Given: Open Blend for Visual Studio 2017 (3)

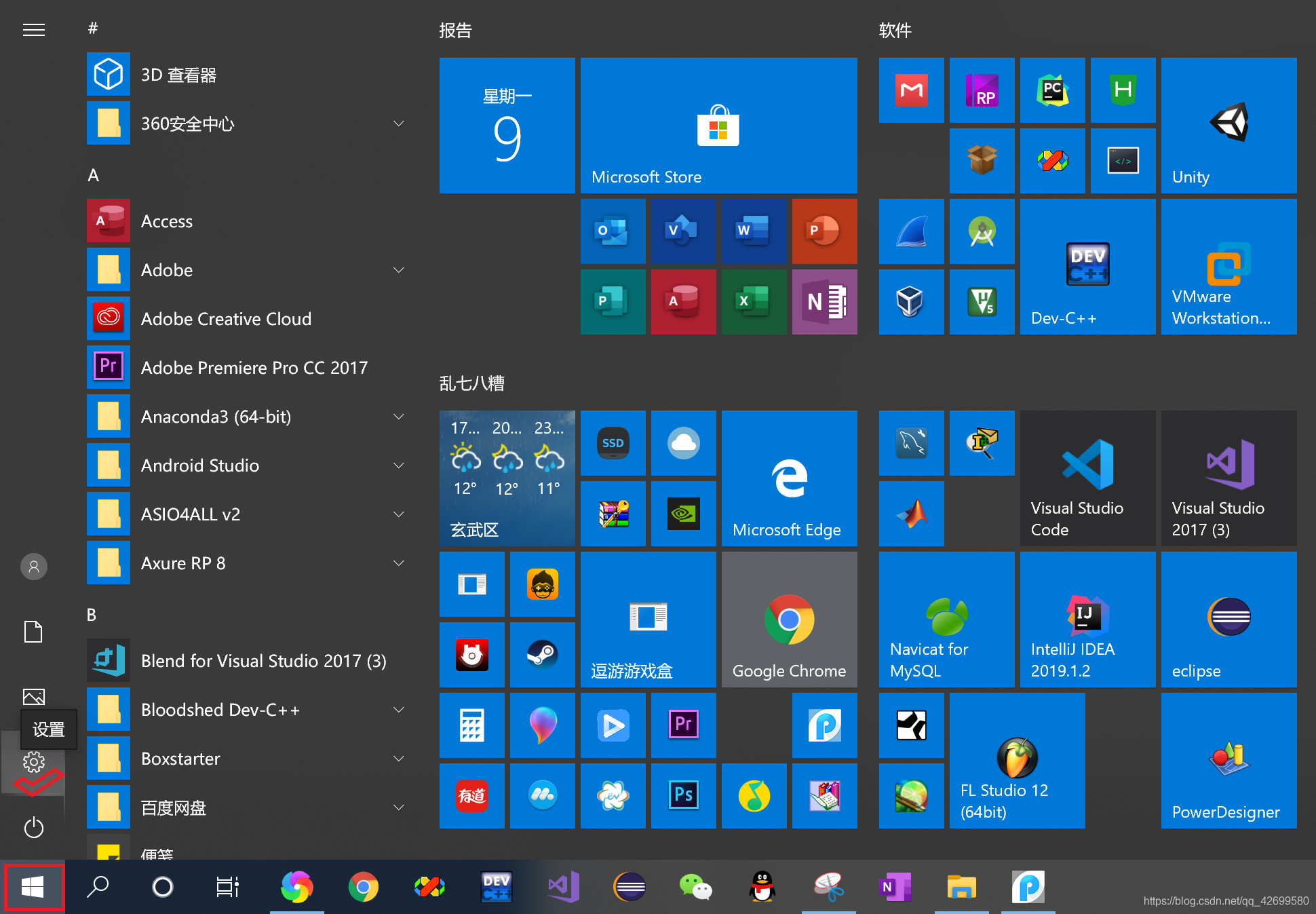Looking at the screenshot, I should click(250, 661).
